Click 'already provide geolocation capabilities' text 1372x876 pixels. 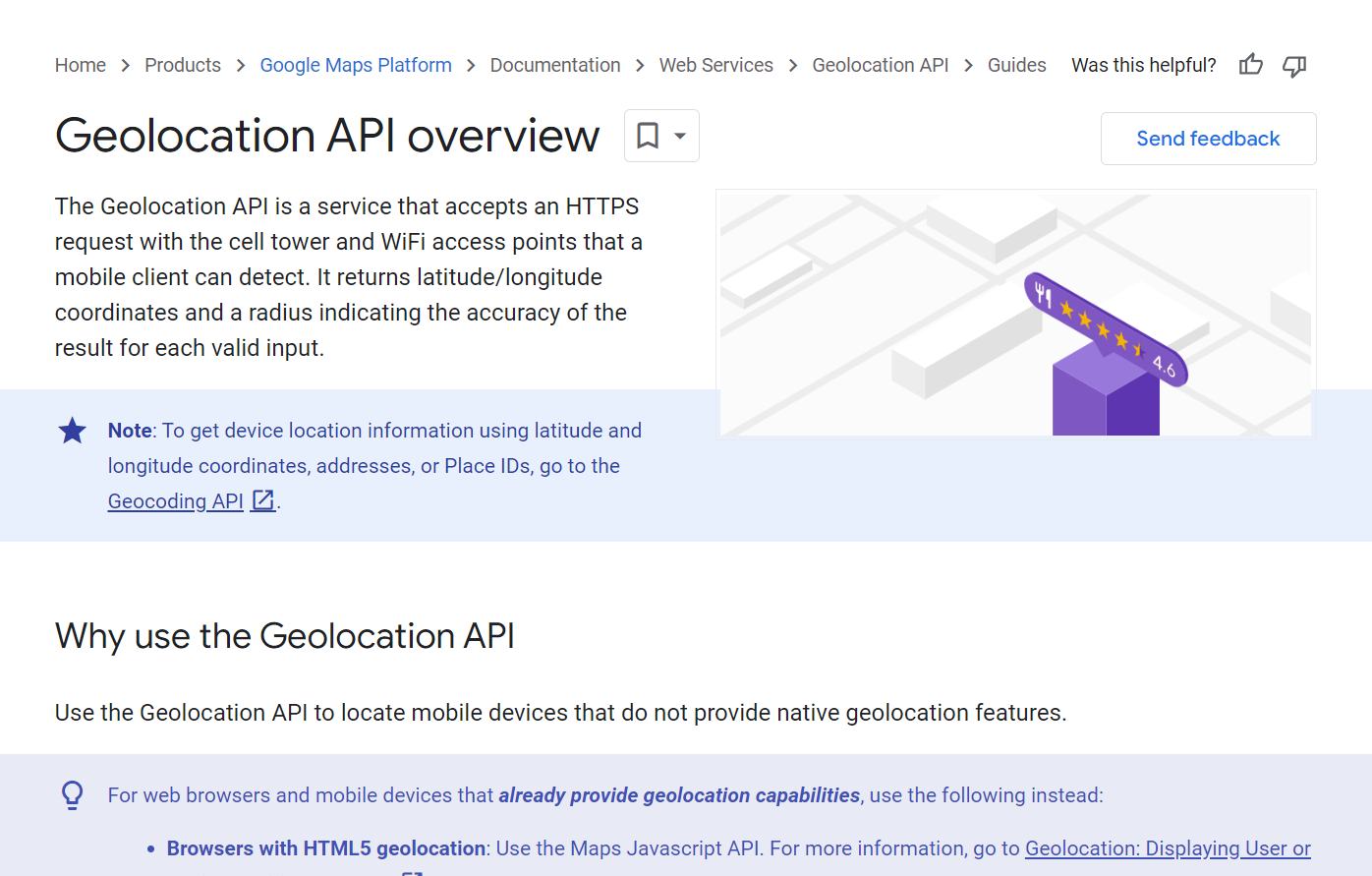point(679,795)
